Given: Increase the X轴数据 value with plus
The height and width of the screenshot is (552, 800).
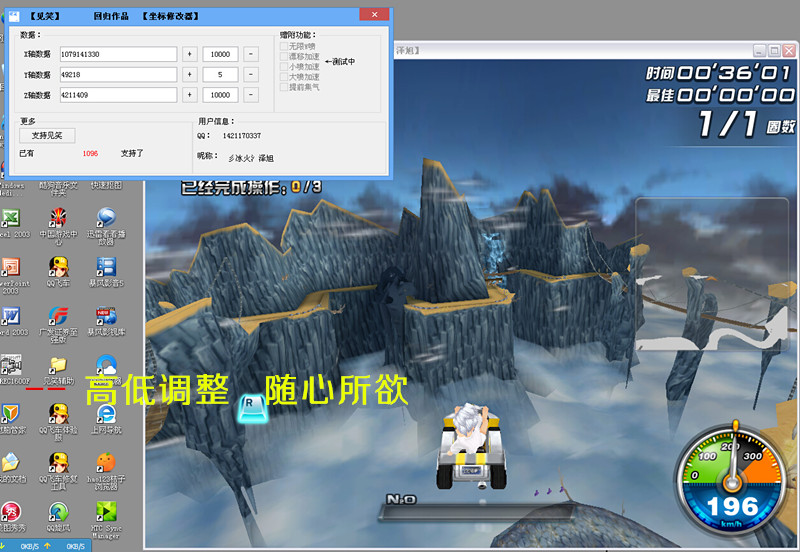Looking at the screenshot, I should [x=190, y=54].
